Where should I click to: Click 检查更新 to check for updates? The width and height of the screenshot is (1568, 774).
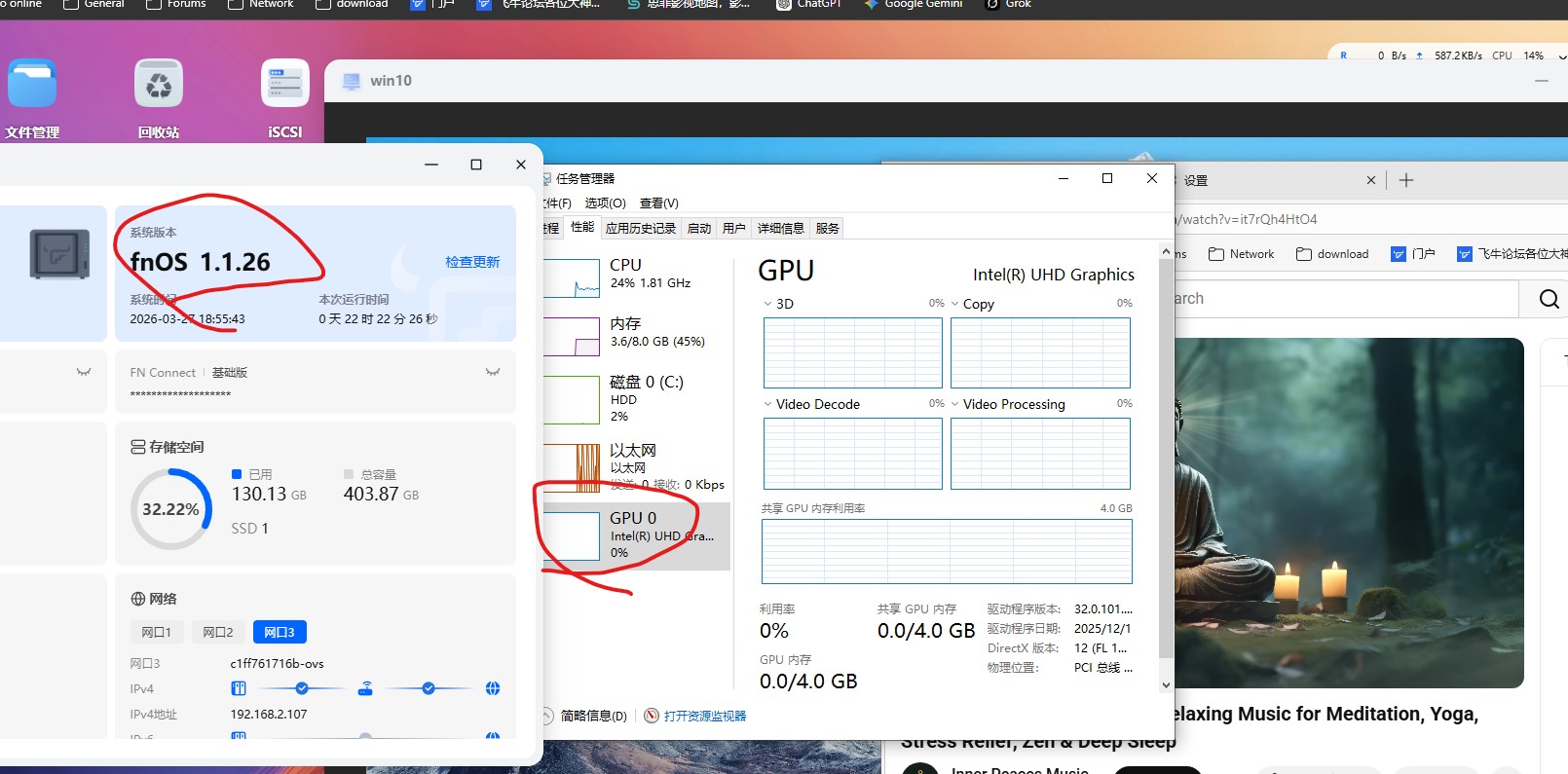(x=472, y=262)
